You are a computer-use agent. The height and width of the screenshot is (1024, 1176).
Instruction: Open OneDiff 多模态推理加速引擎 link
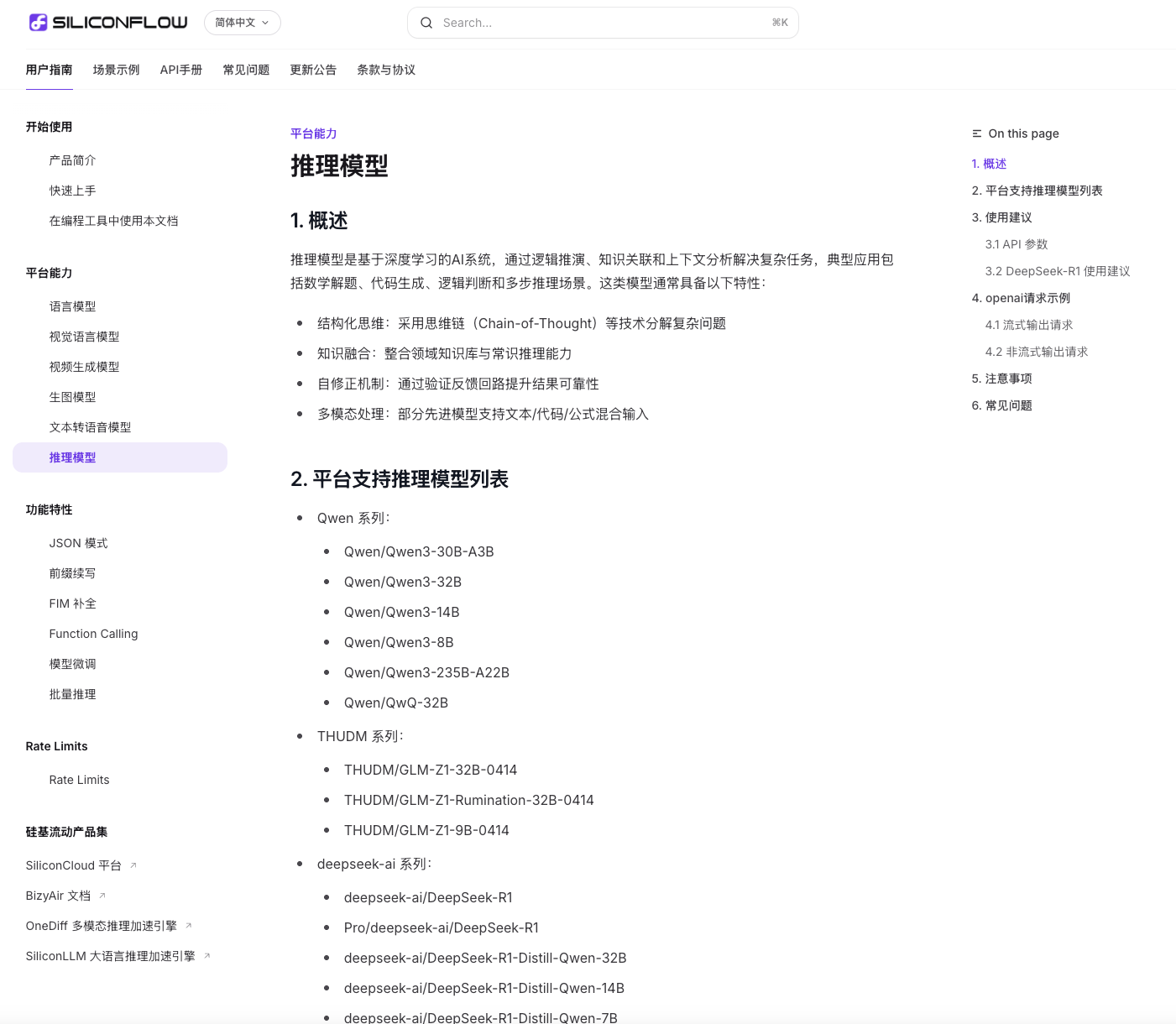click(x=102, y=926)
